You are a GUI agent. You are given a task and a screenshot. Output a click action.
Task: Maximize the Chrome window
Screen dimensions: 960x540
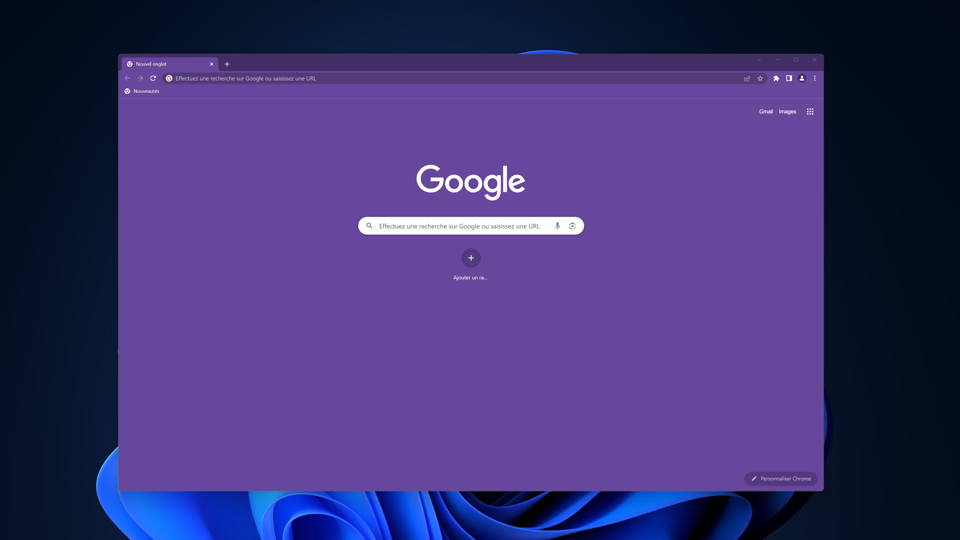796,60
